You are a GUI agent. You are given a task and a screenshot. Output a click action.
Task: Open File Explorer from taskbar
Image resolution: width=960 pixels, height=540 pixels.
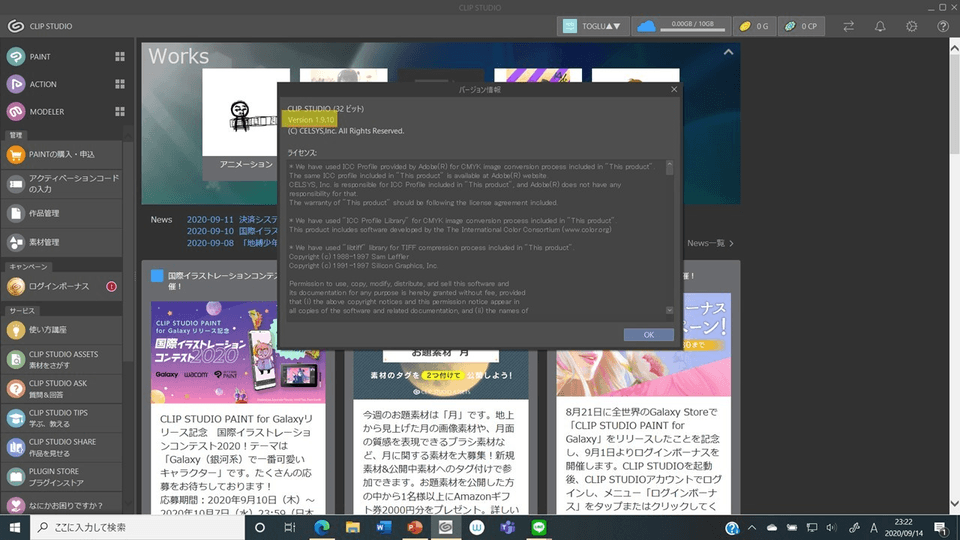353,527
